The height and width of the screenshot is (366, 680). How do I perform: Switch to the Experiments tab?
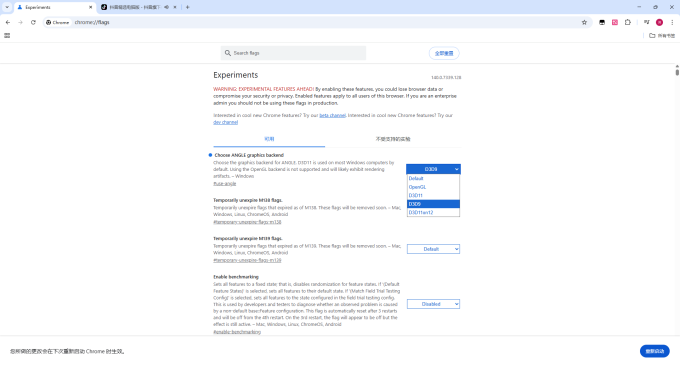(54, 7)
